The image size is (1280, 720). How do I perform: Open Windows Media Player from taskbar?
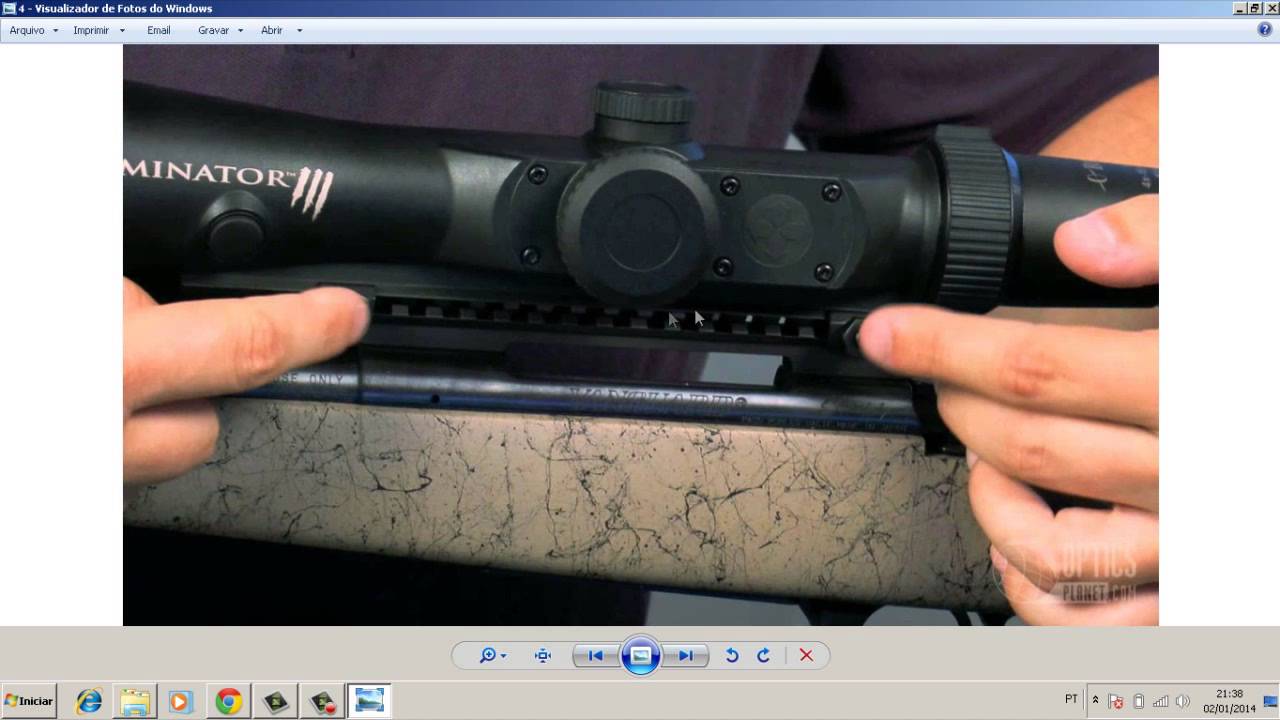click(x=181, y=701)
